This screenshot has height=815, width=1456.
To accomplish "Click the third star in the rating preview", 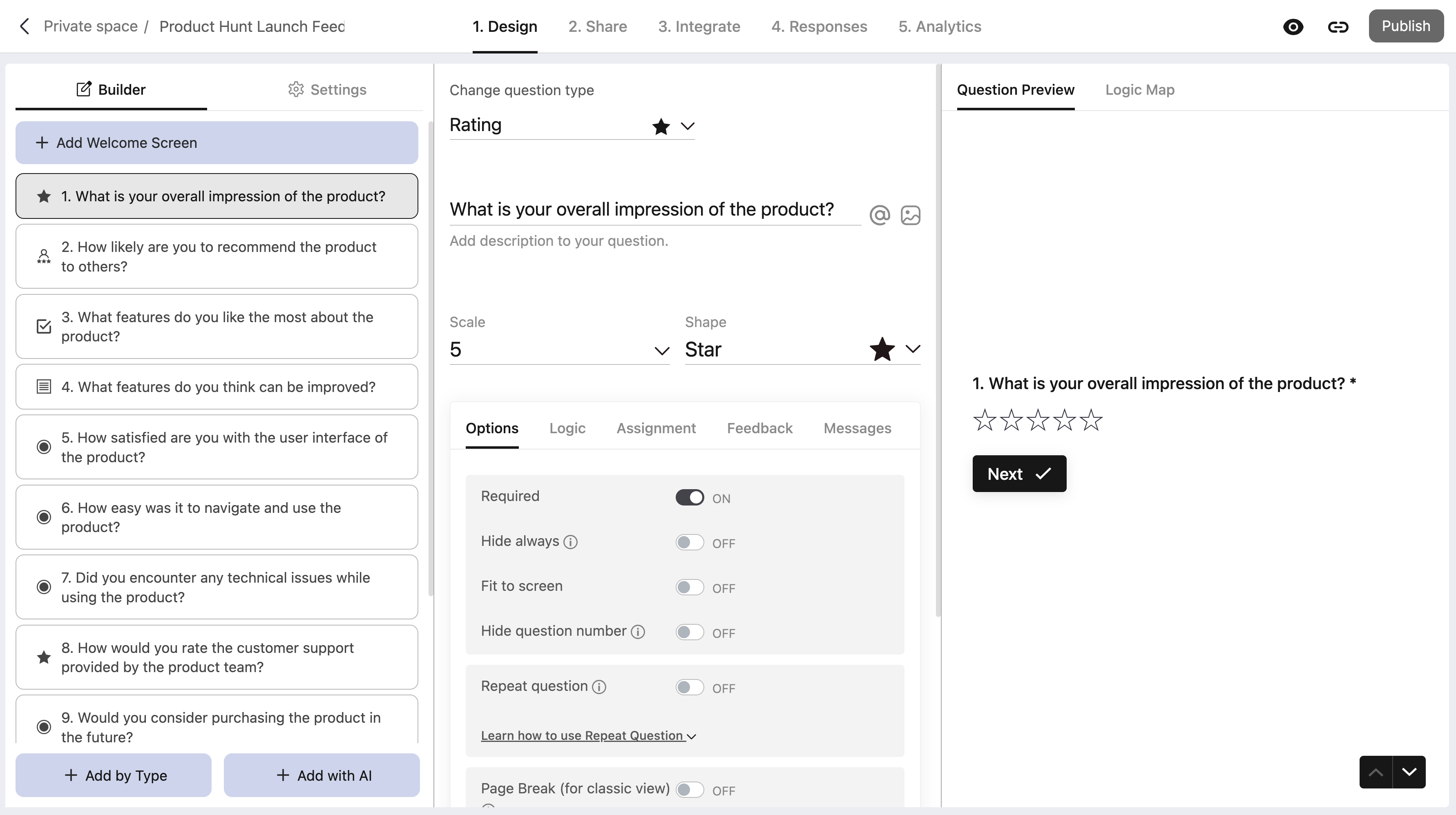I will tap(1037, 420).
